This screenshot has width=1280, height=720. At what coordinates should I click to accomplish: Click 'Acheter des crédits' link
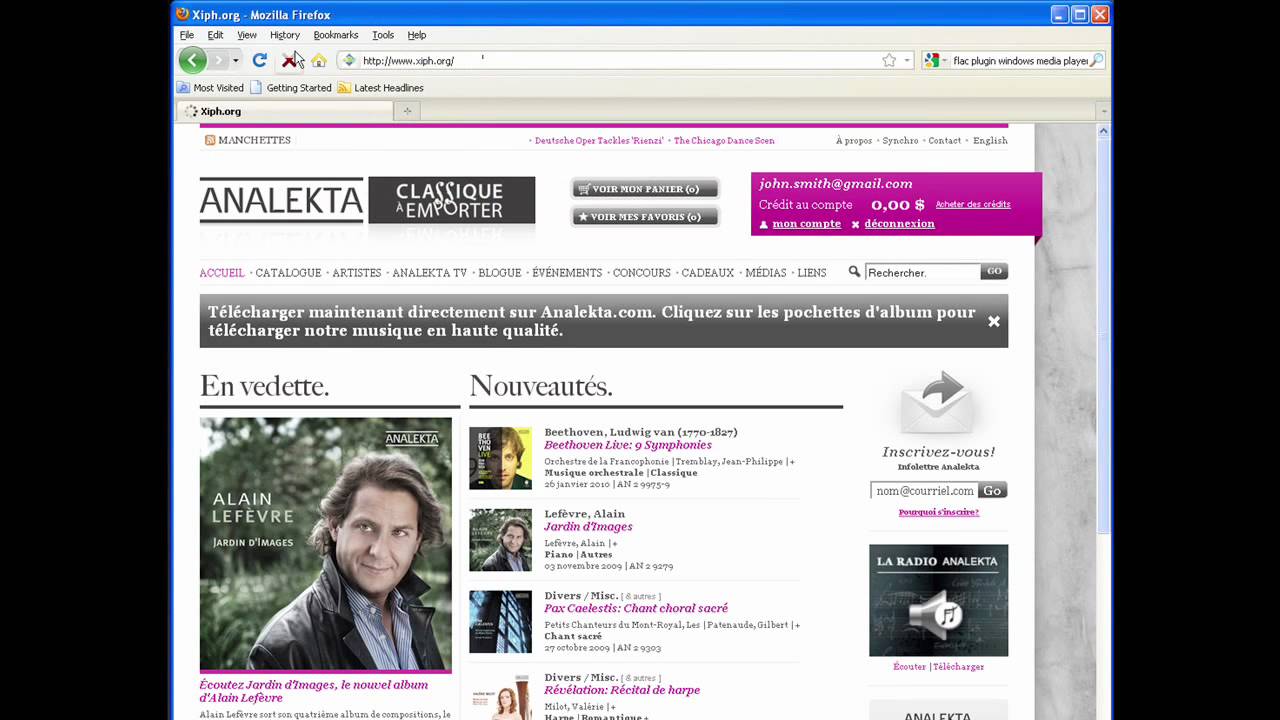click(973, 204)
